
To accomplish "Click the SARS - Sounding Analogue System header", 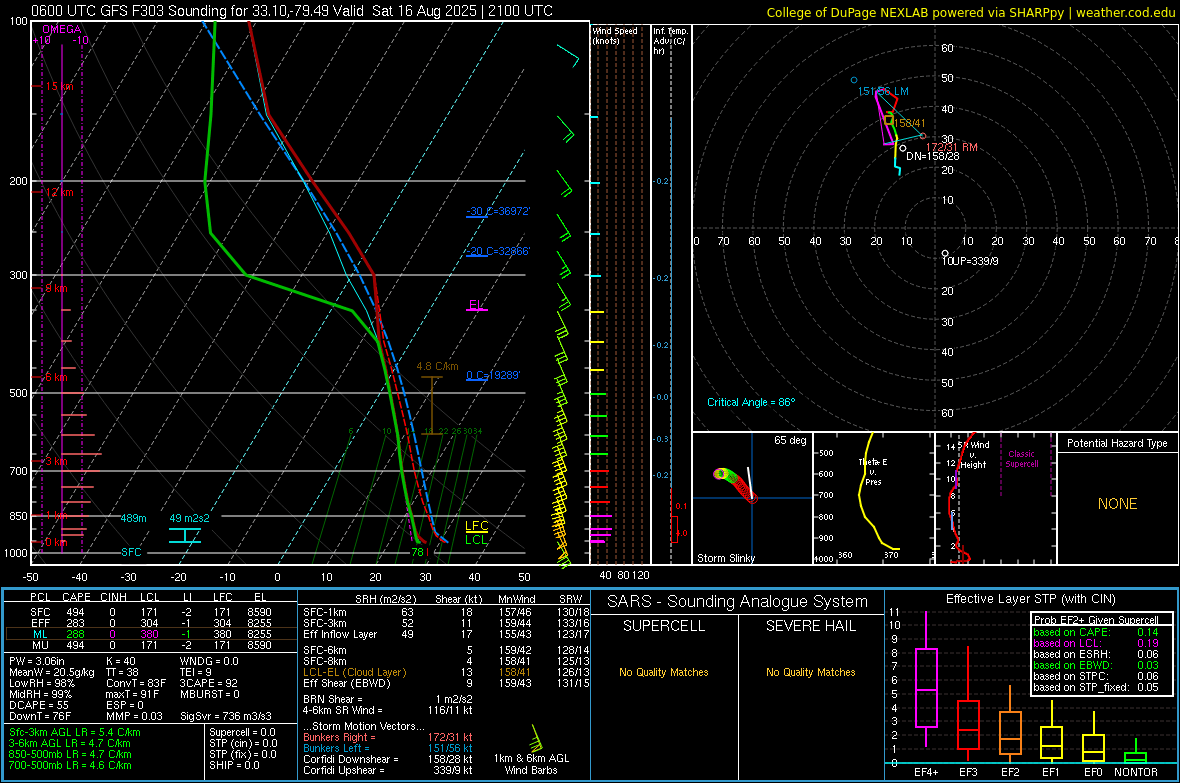I will point(738,602).
